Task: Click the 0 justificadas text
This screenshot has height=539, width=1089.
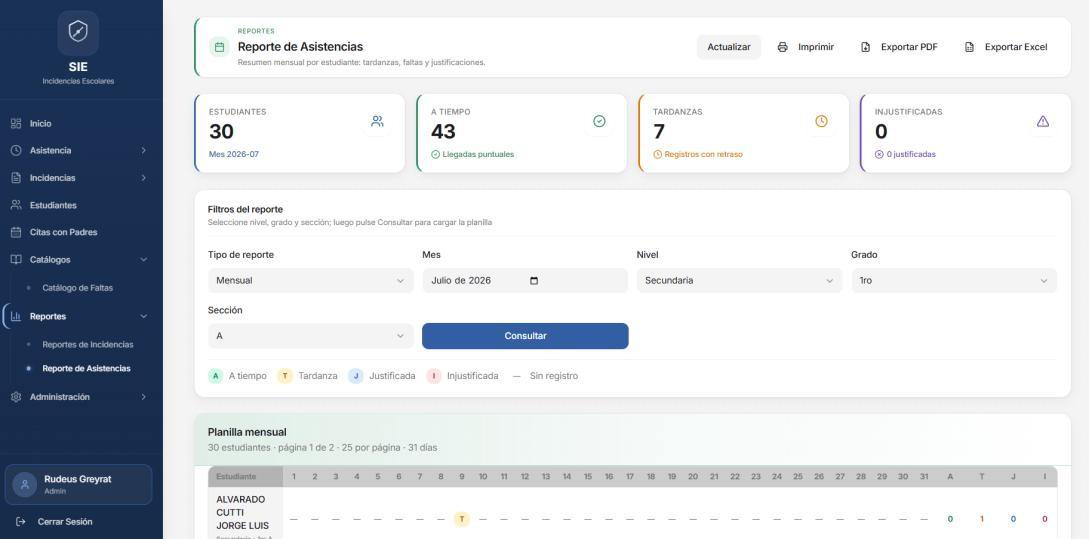Action: 911,154
